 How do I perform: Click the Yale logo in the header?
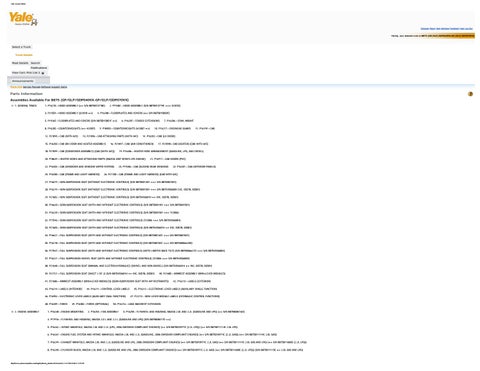(23, 19)
